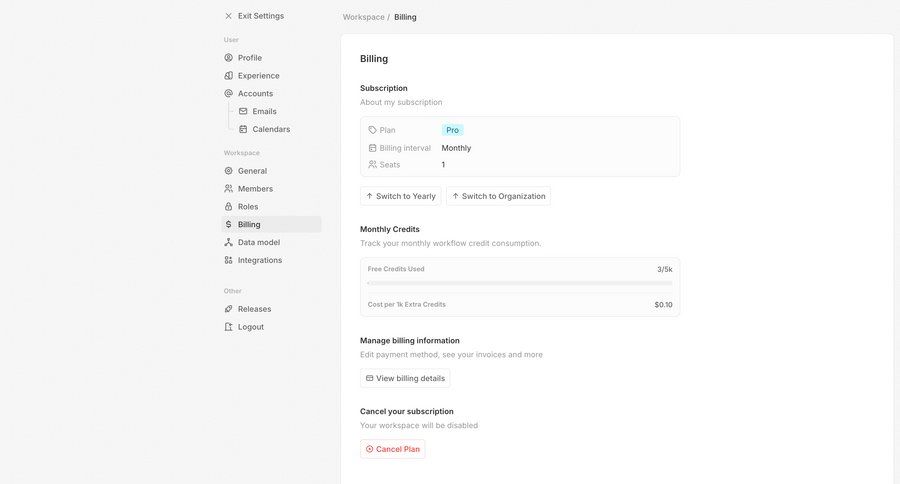Open the Profile settings page

(271, 57)
